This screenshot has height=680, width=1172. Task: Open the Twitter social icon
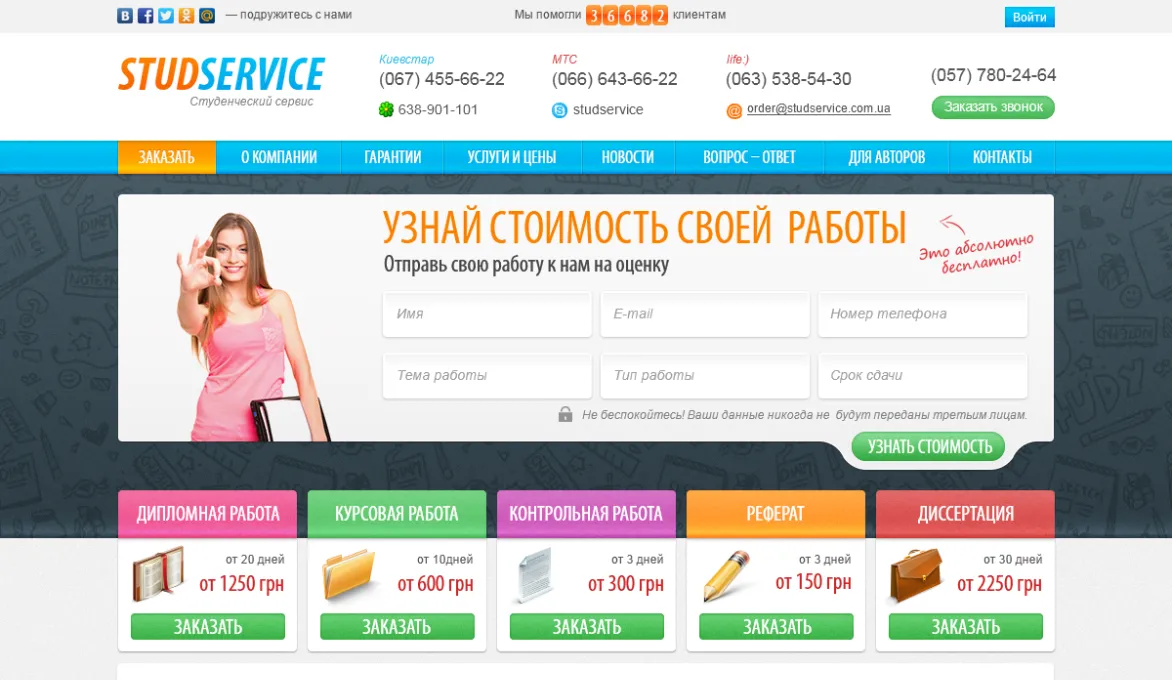pyautogui.click(x=166, y=15)
